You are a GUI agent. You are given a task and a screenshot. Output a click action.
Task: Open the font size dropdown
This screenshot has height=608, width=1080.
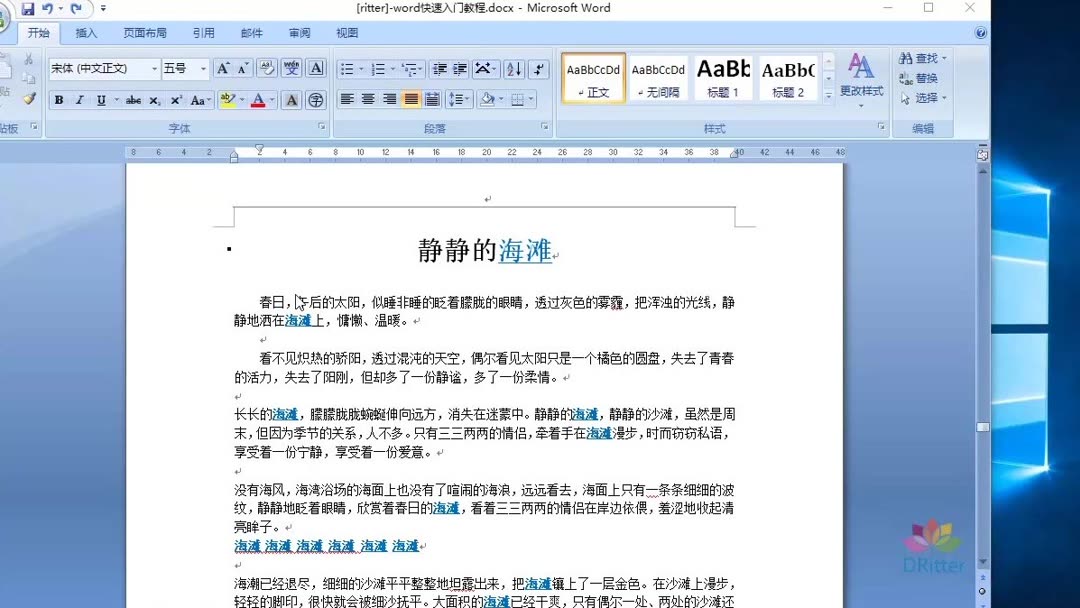(201, 68)
